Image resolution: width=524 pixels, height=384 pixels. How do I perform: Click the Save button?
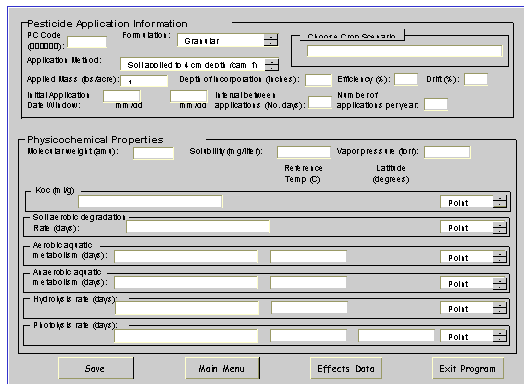tap(96, 368)
